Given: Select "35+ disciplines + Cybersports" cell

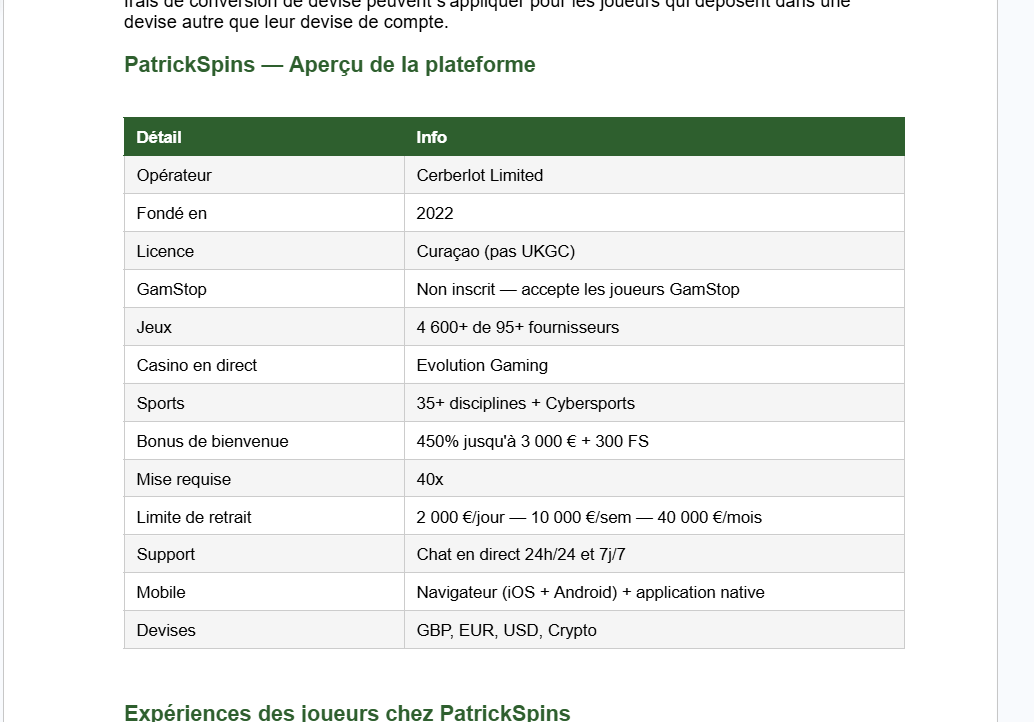Looking at the screenshot, I should (654, 403).
